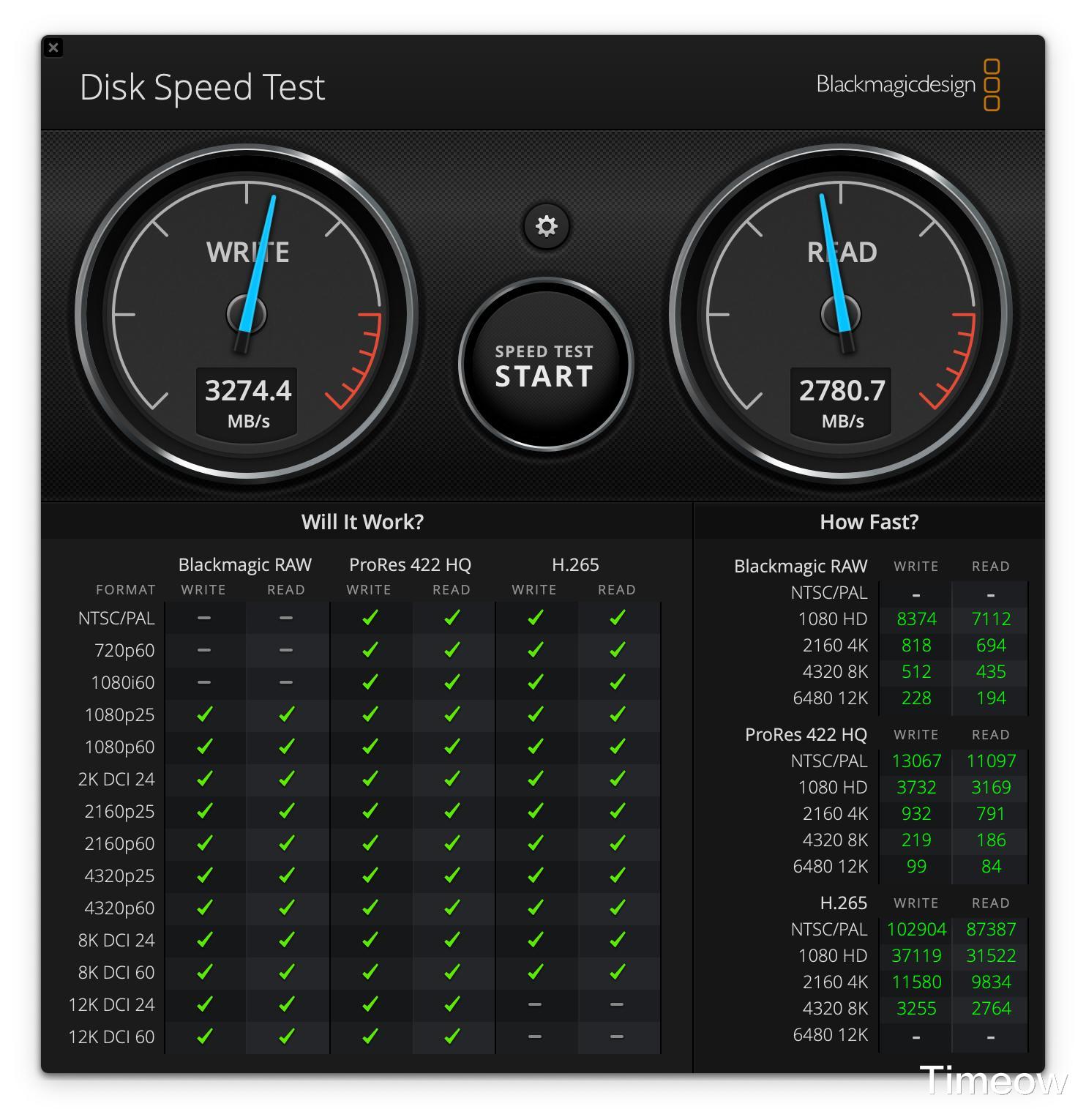
Task: Open settings with the gear icon
Action: click(x=546, y=226)
